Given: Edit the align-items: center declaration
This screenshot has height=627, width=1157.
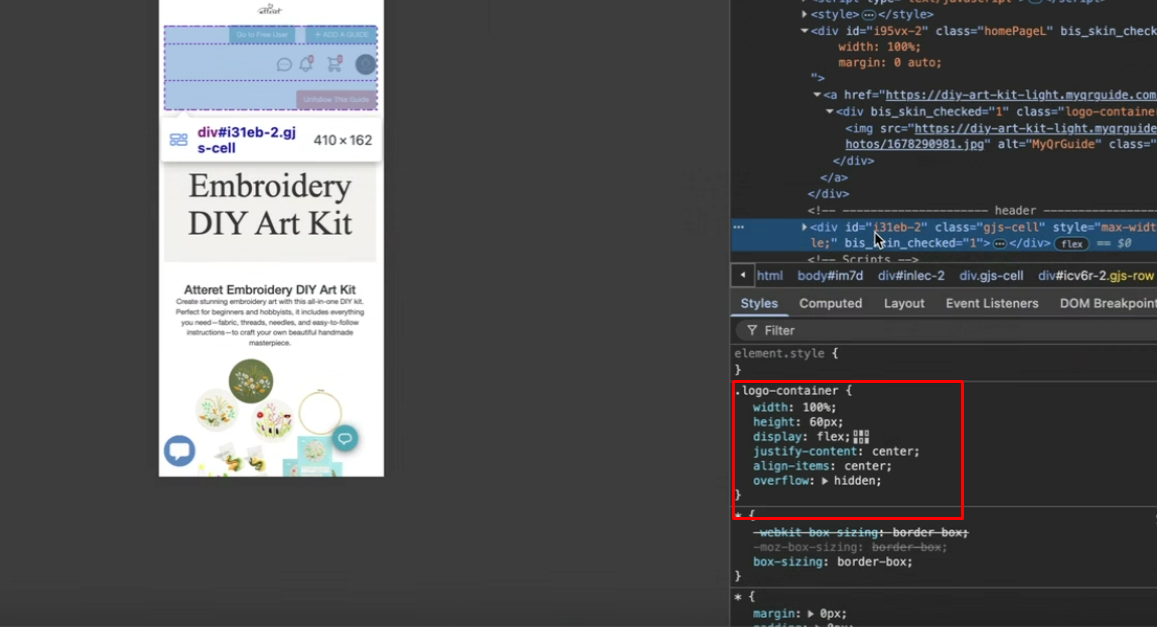Looking at the screenshot, I should tap(822, 466).
